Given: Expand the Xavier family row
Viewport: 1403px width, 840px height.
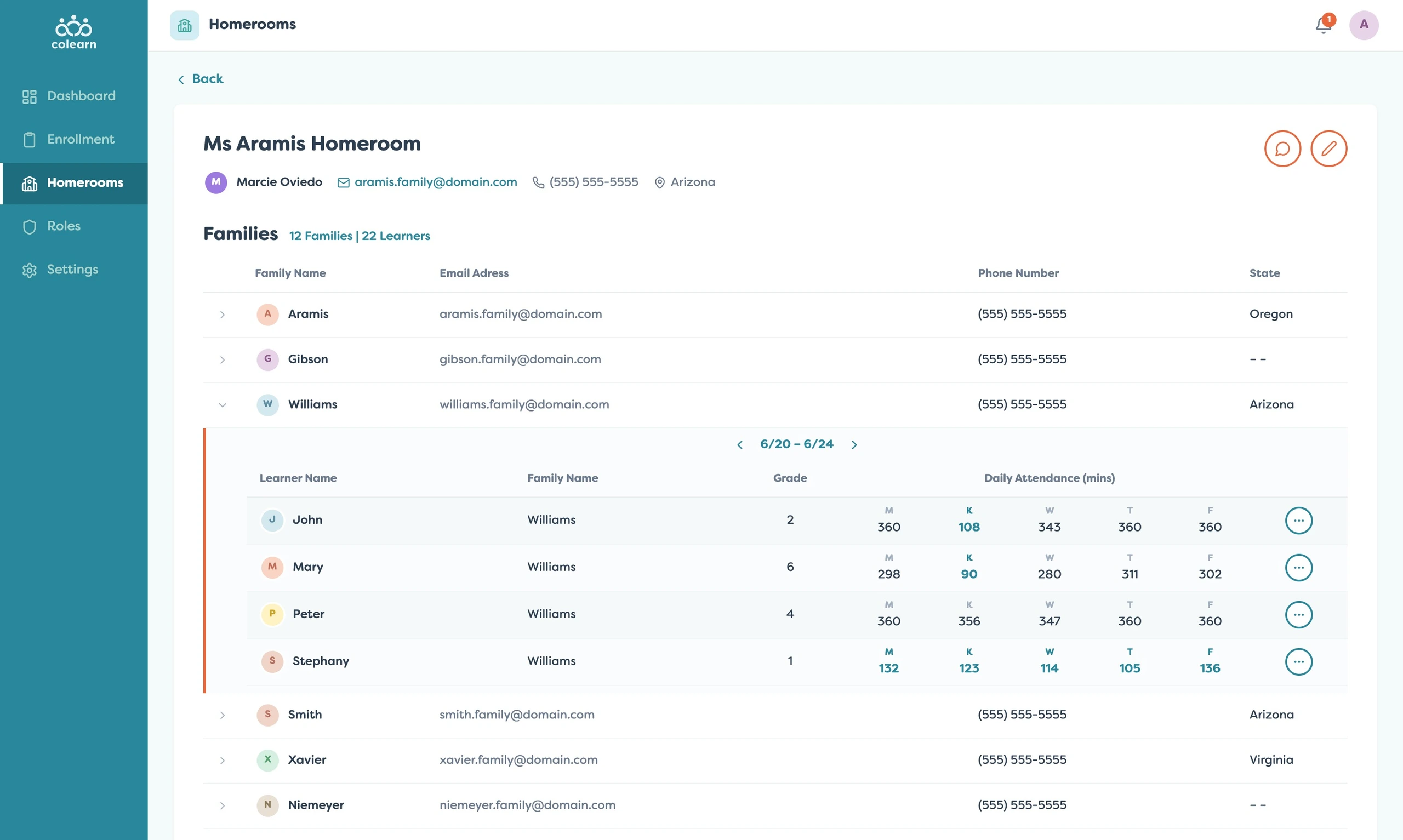Looking at the screenshot, I should (223, 761).
